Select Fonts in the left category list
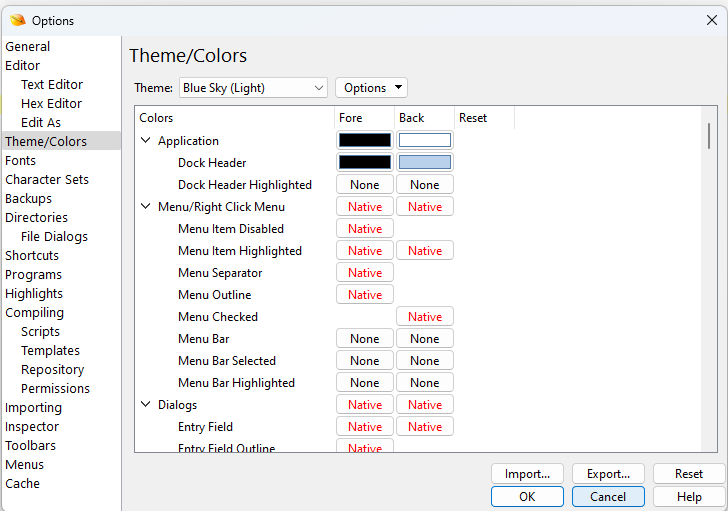 [x=21, y=160]
